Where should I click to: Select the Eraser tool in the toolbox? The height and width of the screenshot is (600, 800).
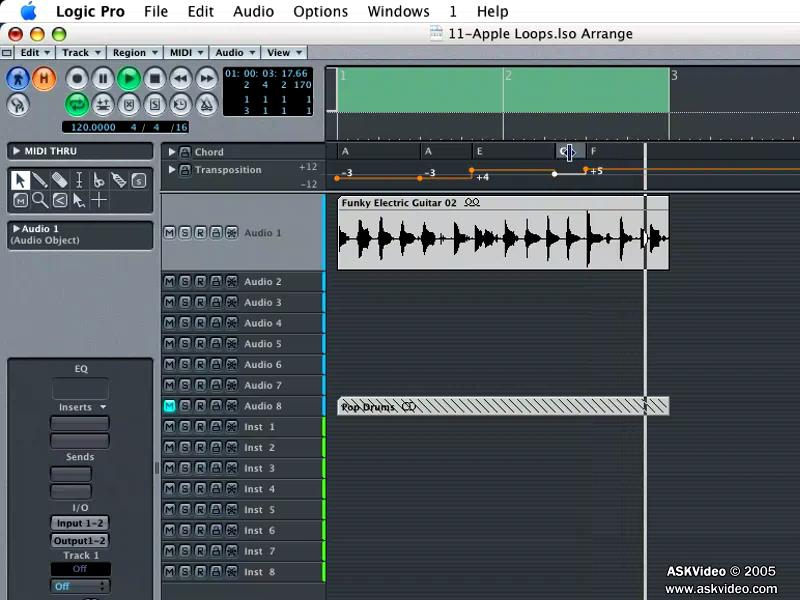pyautogui.click(x=60, y=181)
